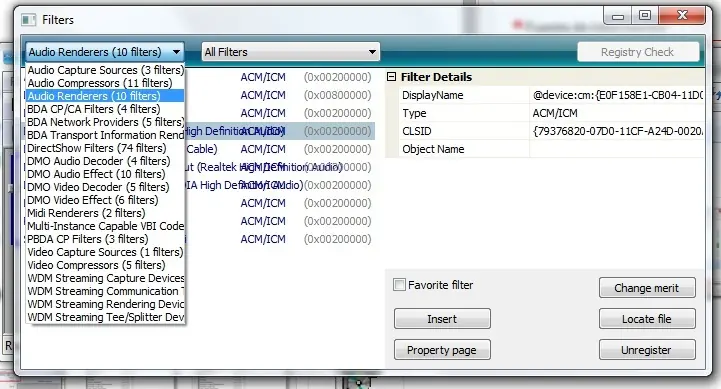Screen dimensions: 721x389
Task: Choose Multi-Instance Capable VBI Codecs entry
Action: coord(105,226)
